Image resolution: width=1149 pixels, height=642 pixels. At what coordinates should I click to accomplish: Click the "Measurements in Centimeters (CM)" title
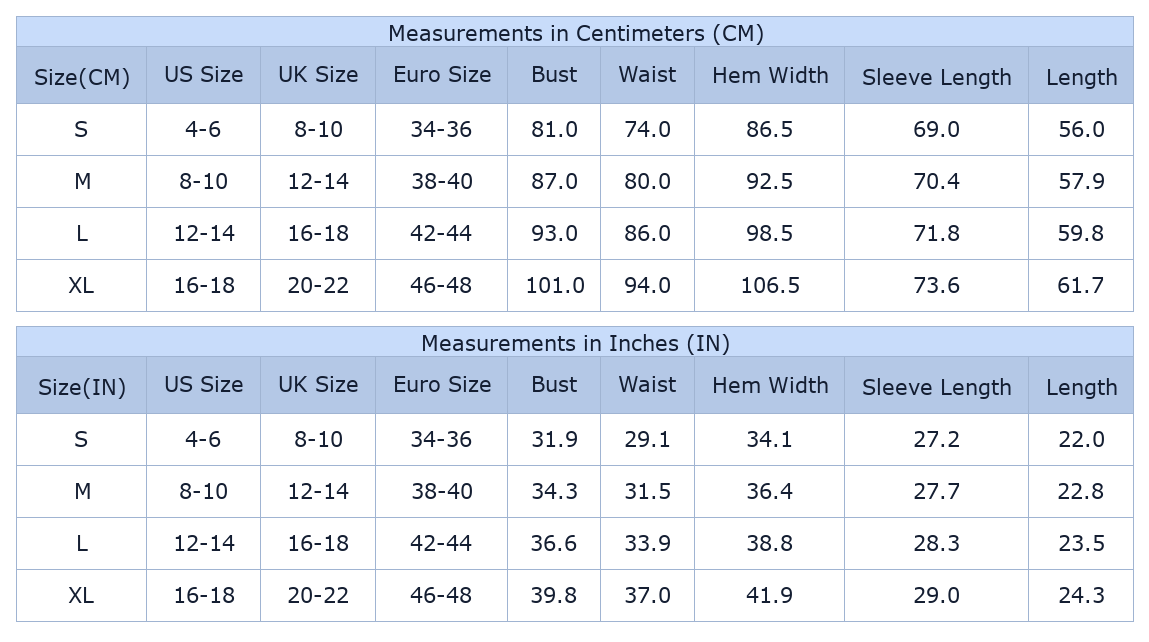575,33
